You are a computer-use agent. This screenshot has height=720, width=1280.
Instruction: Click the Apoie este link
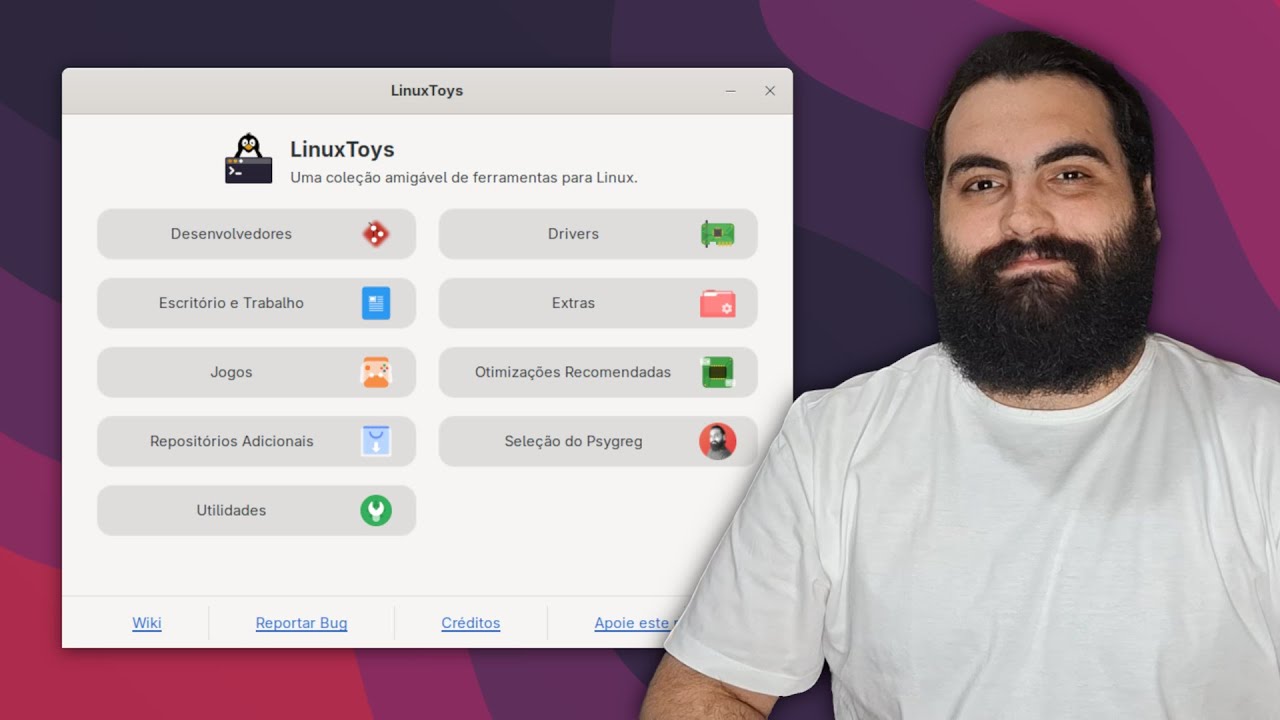[637, 623]
